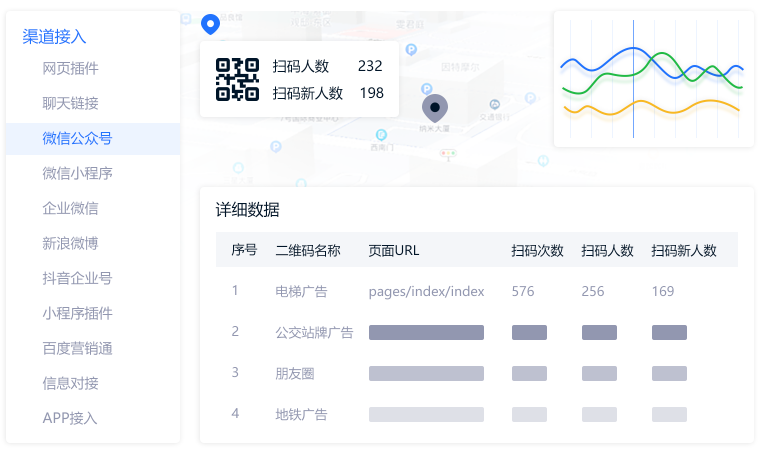Click the parking marker above 西南门
The height and width of the screenshot is (450, 764).
[380, 135]
